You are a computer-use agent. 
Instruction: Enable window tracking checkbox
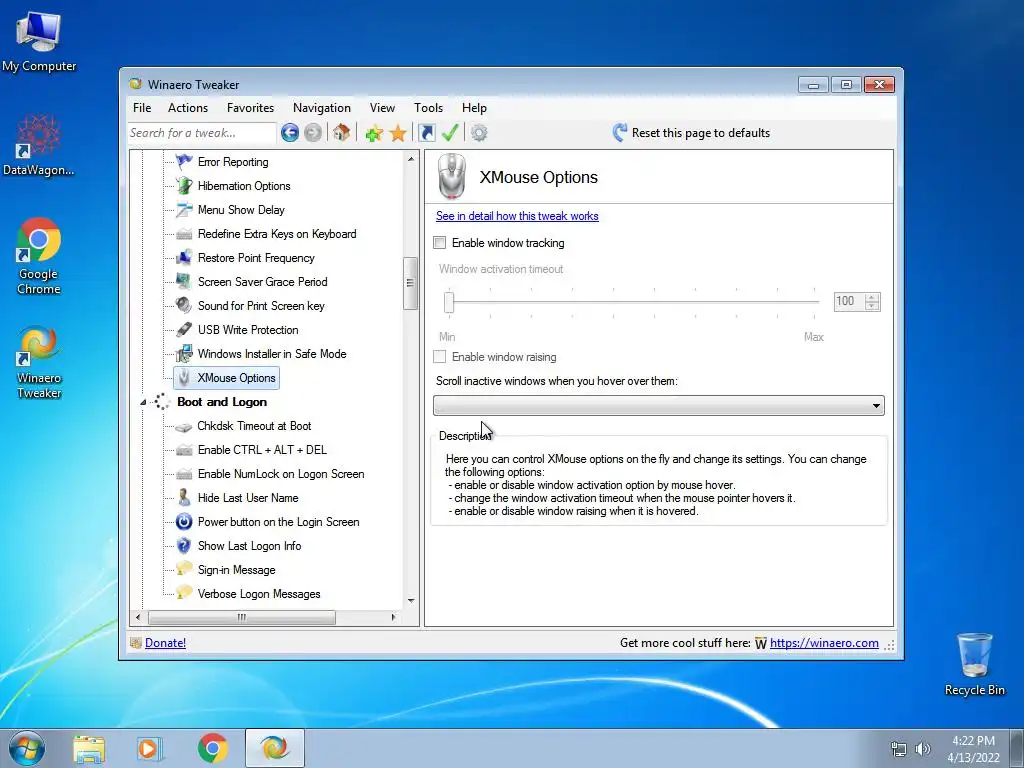[440, 243]
